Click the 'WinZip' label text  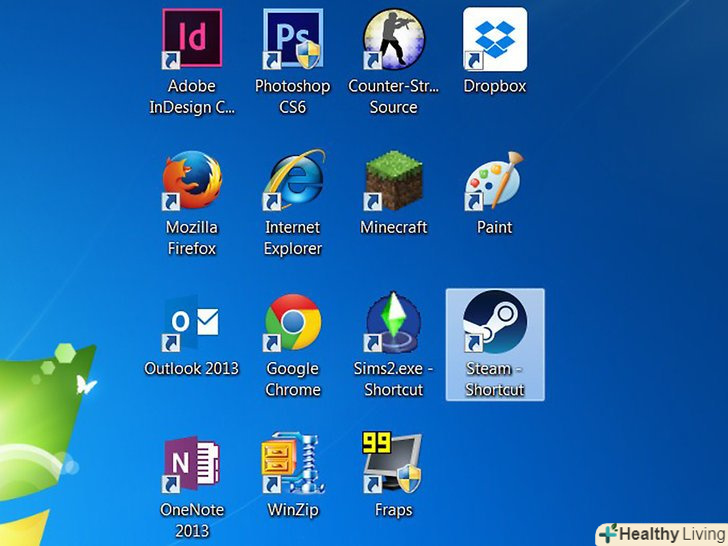click(x=293, y=510)
